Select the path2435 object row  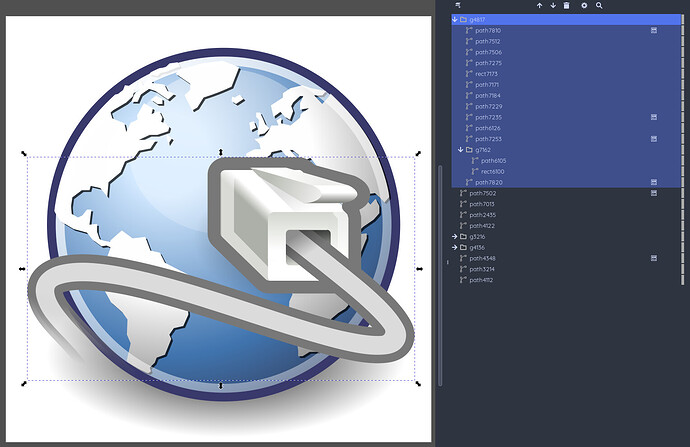click(566, 215)
